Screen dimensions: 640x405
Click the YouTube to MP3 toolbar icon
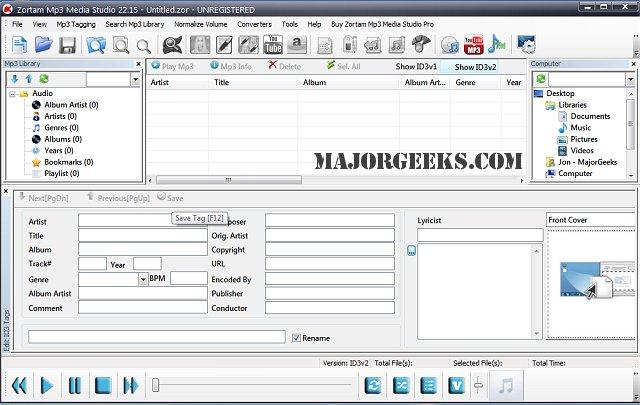click(x=473, y=45)
